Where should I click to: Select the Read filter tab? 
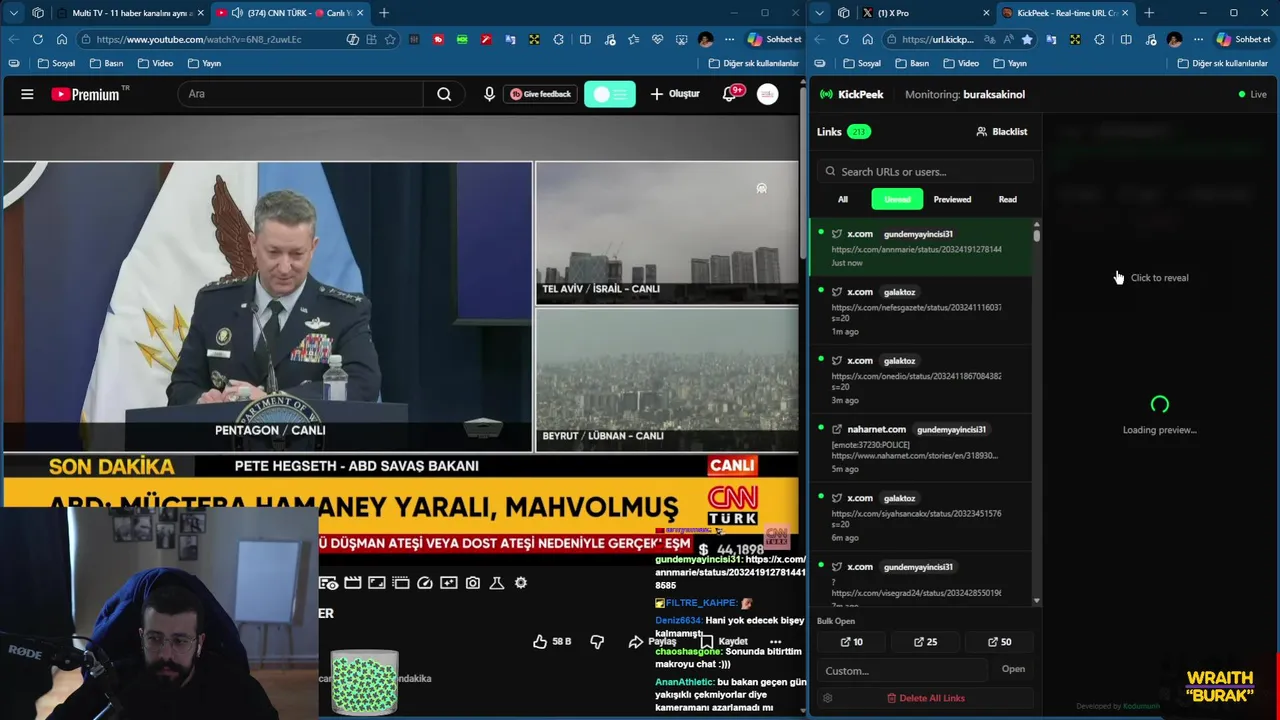point(1008,199)
